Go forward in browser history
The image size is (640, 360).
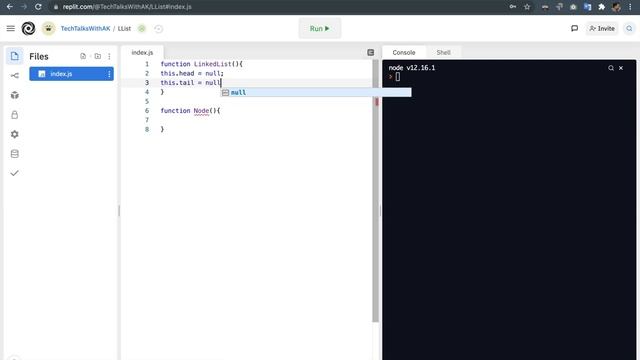[x=24, y=7]
